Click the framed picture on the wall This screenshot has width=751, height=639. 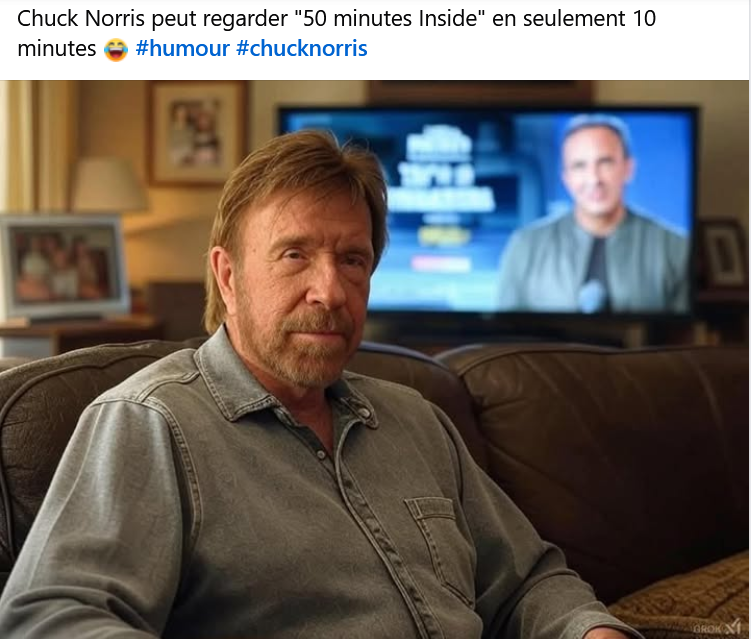(197, 133)
